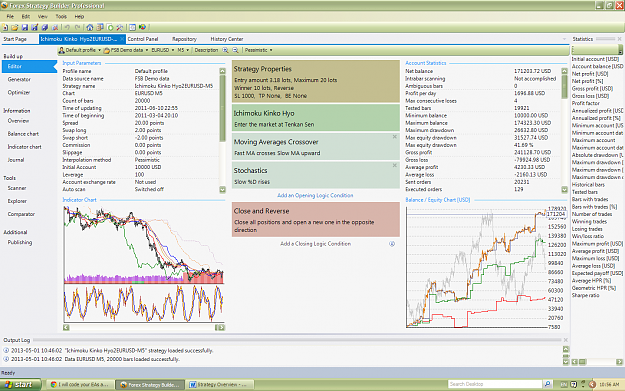
Task: Remove the Stochastics slot with its X
Action: tap(395, 165)
